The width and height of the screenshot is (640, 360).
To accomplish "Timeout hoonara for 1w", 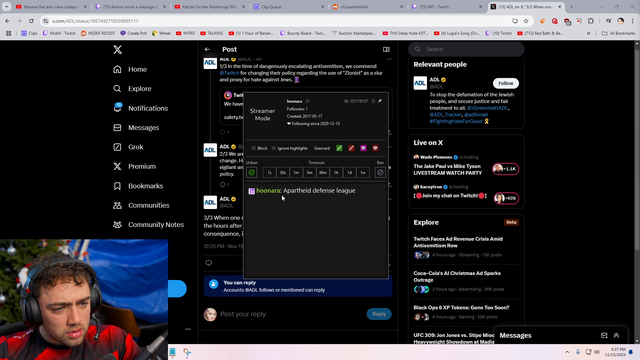I will [x=363, y=173].
